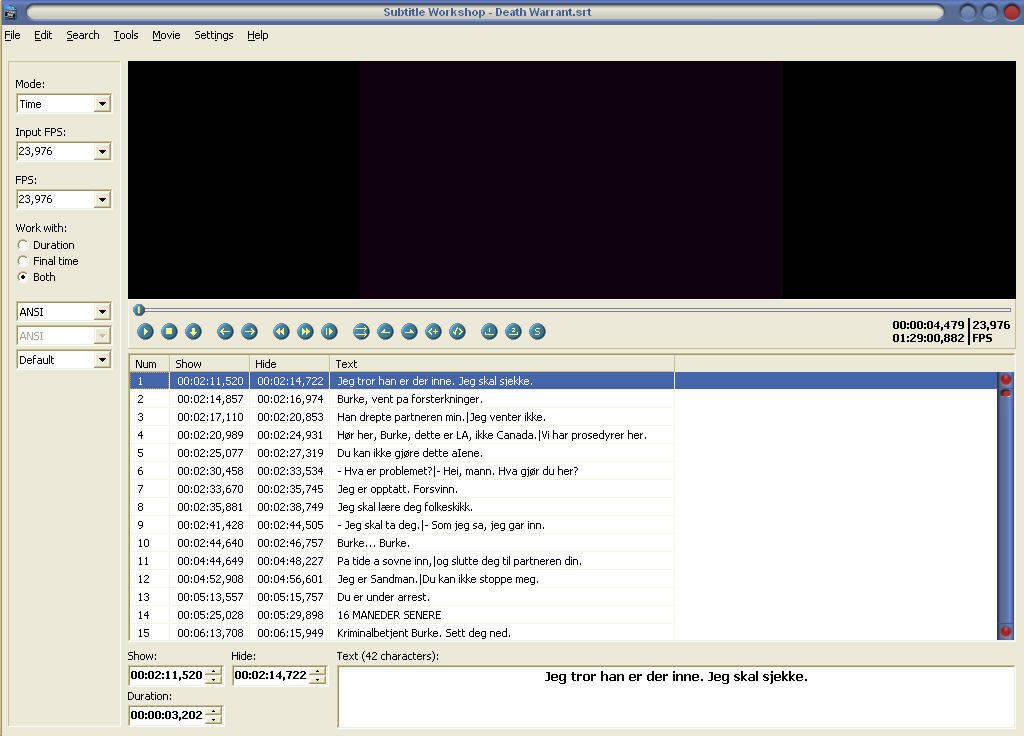This screenshot has width=1024, height=736.
Task: Click the down-arrow scroll list icon
Action: (x=194, y=331)
